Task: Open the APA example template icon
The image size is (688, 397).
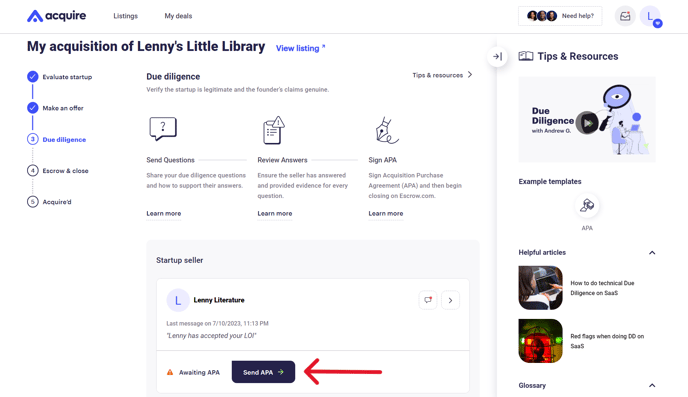Action: (587, 205)
